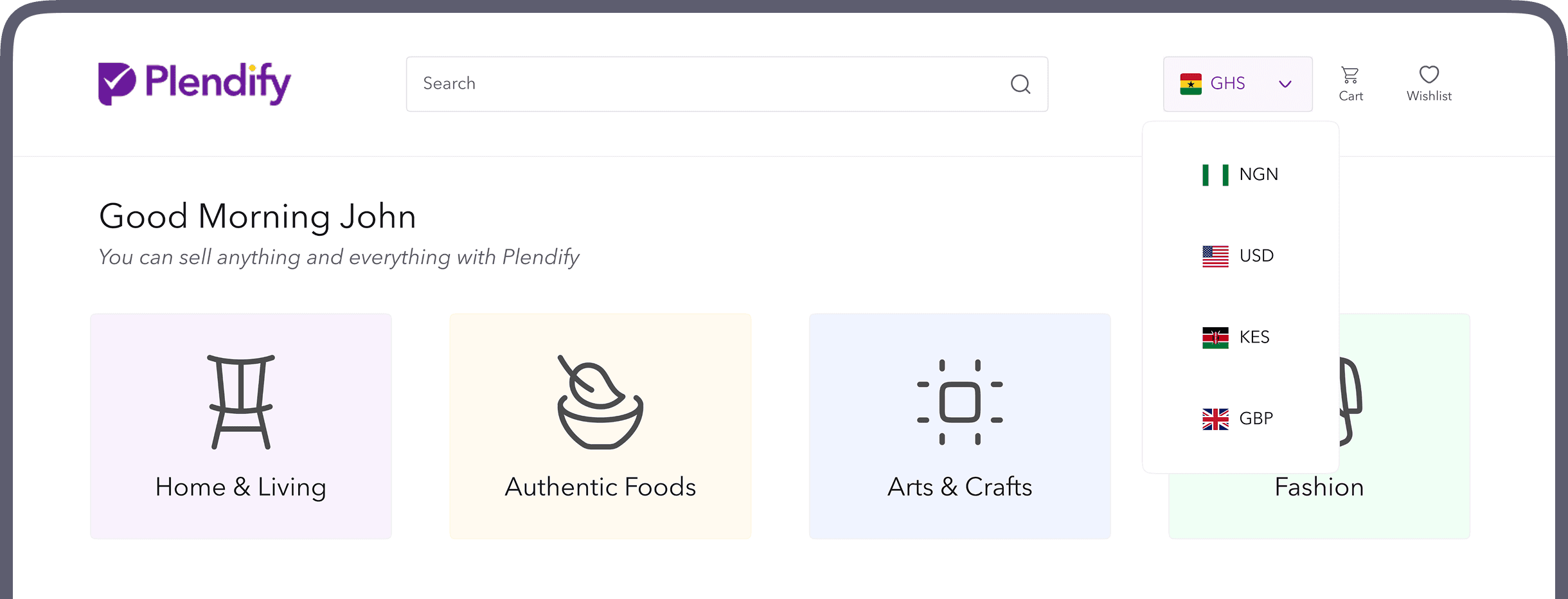Click the magnifying glass search icon

(1020, 84)
